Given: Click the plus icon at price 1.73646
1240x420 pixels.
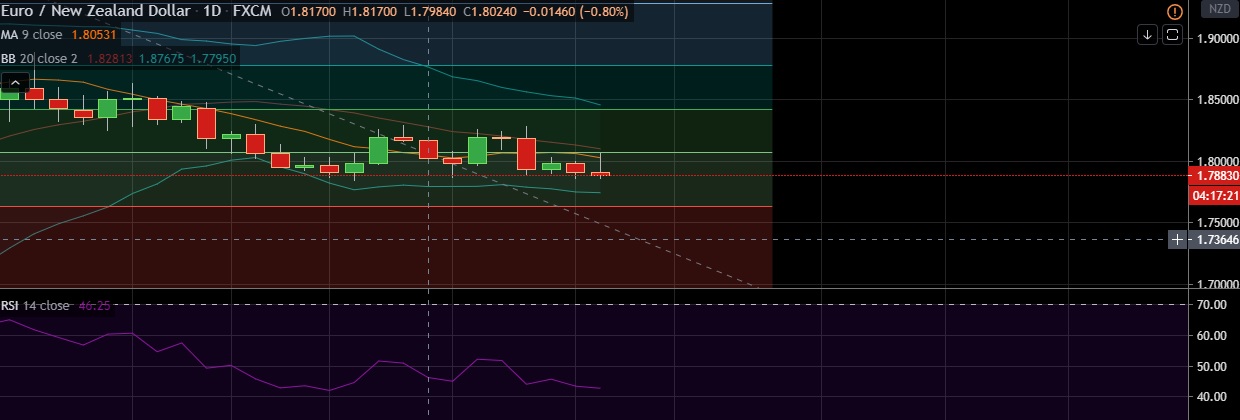Looking at the screenshot, I should click(1177, 240).
